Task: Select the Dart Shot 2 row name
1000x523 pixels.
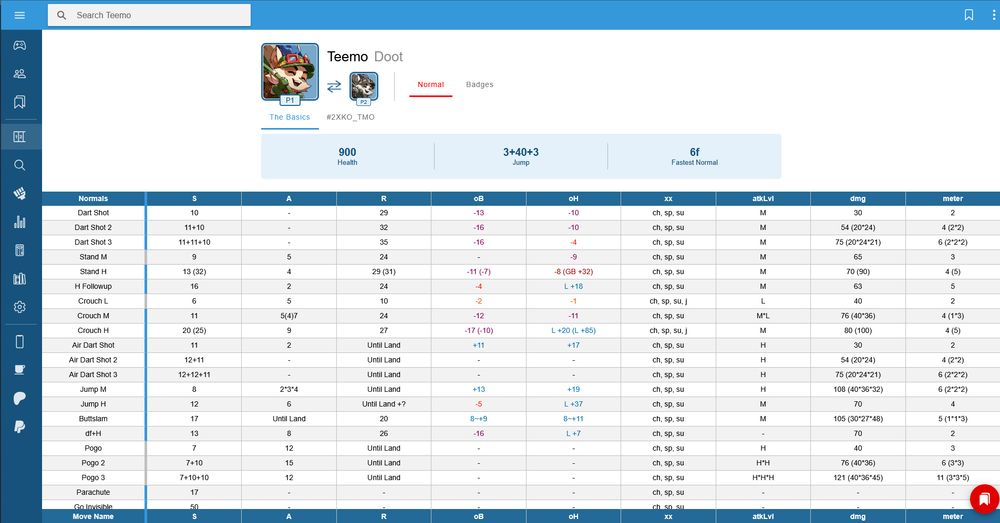Action: (93, 228)
